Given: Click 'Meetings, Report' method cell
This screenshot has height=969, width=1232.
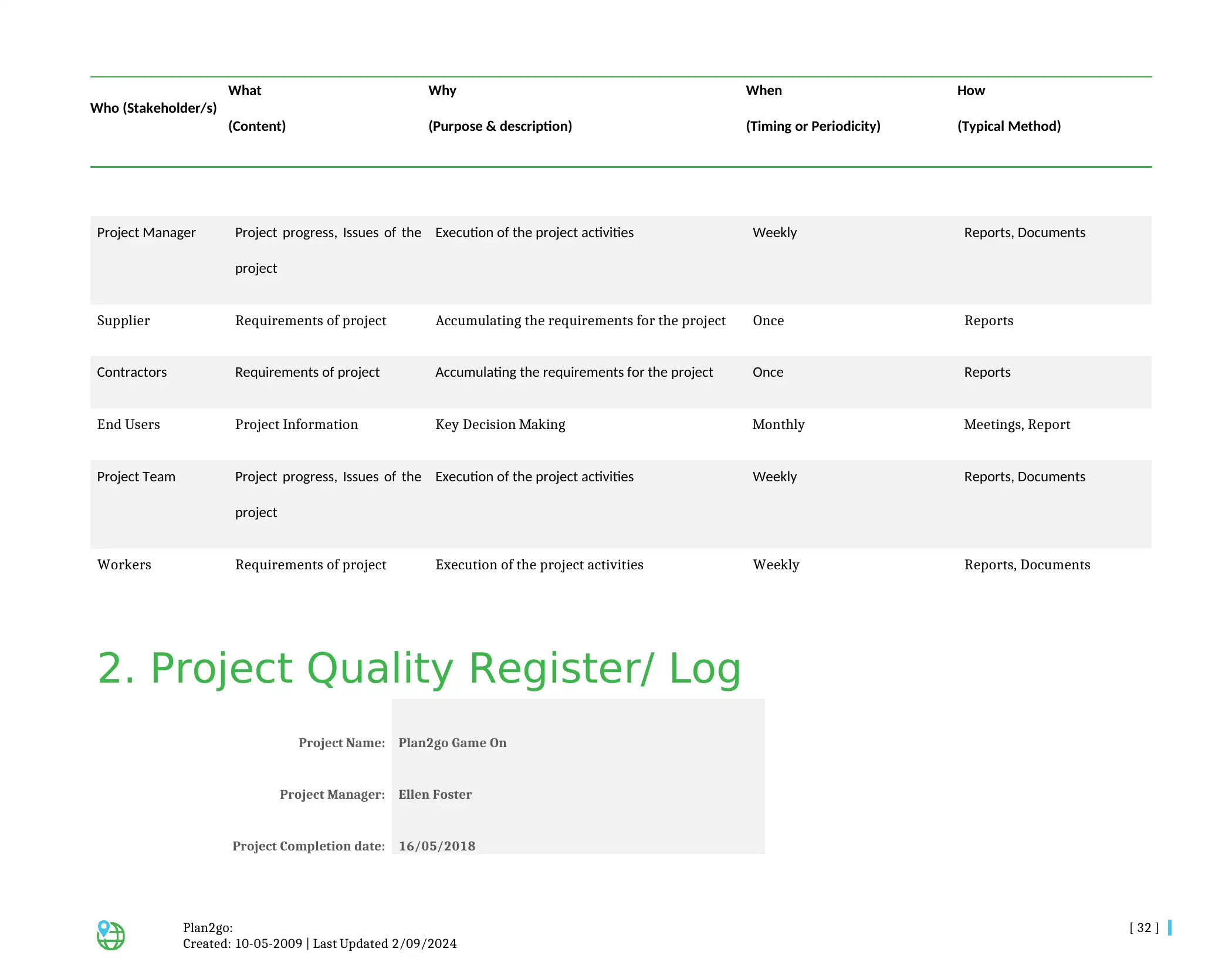Looking at the screenshot, I should point(1017,424).
